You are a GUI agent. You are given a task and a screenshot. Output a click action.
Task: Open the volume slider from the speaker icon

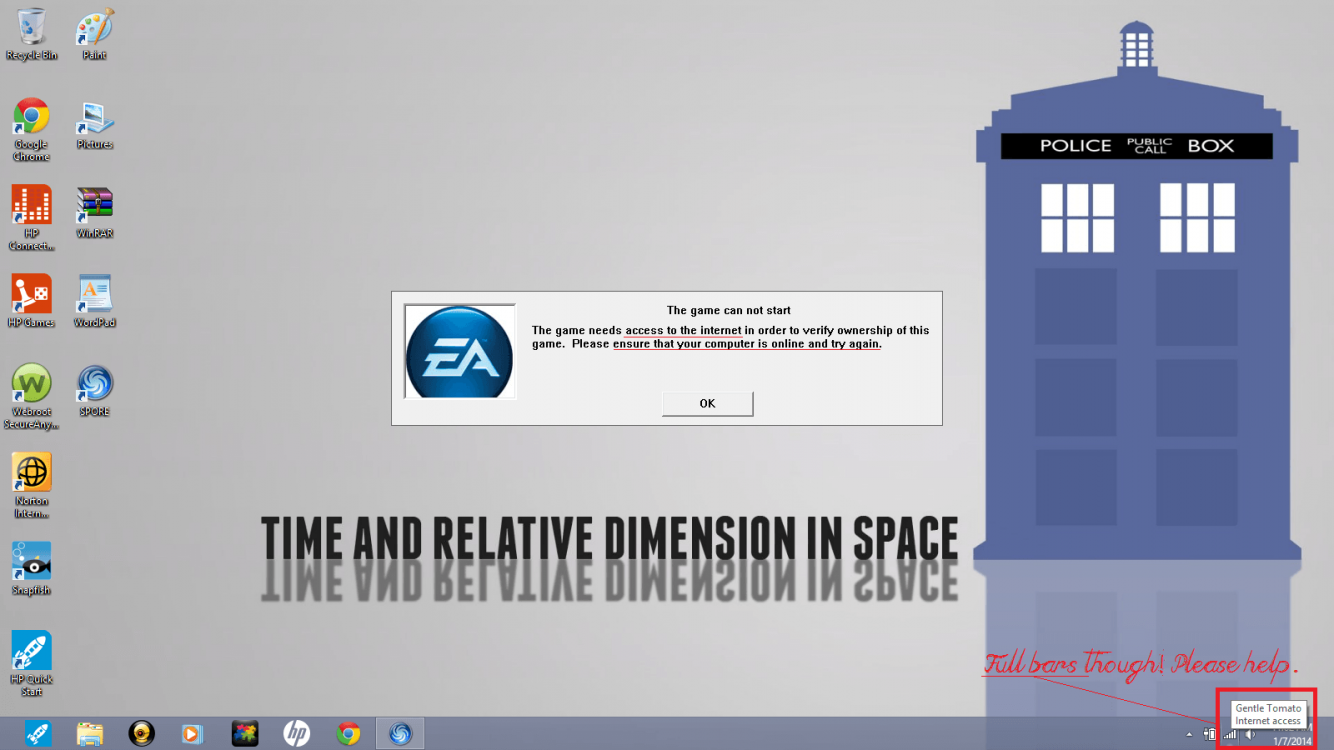point(1249,733)
